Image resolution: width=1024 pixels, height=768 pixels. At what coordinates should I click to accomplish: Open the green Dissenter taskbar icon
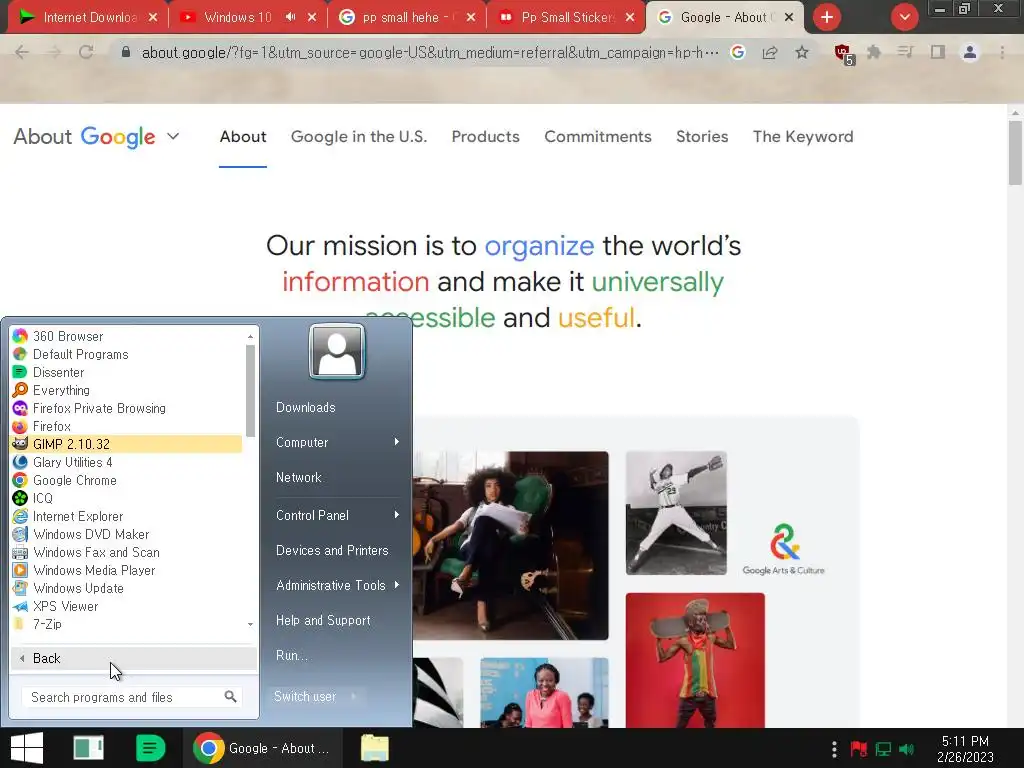150,748
